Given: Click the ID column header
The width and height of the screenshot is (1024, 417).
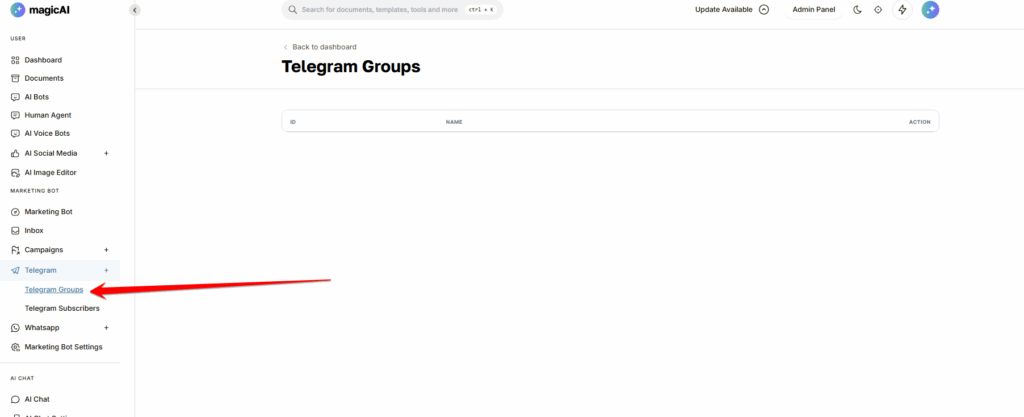Looking at the screenshot, I should click(x=293, y=123).
